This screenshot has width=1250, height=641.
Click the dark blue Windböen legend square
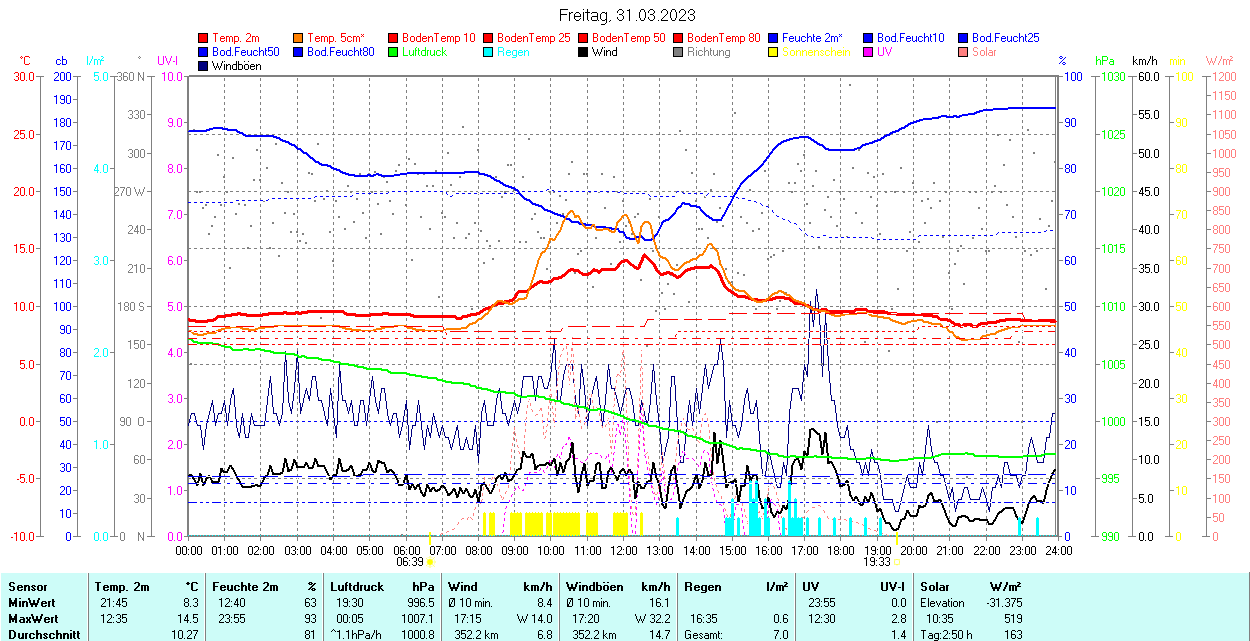[x=204, y=66]
